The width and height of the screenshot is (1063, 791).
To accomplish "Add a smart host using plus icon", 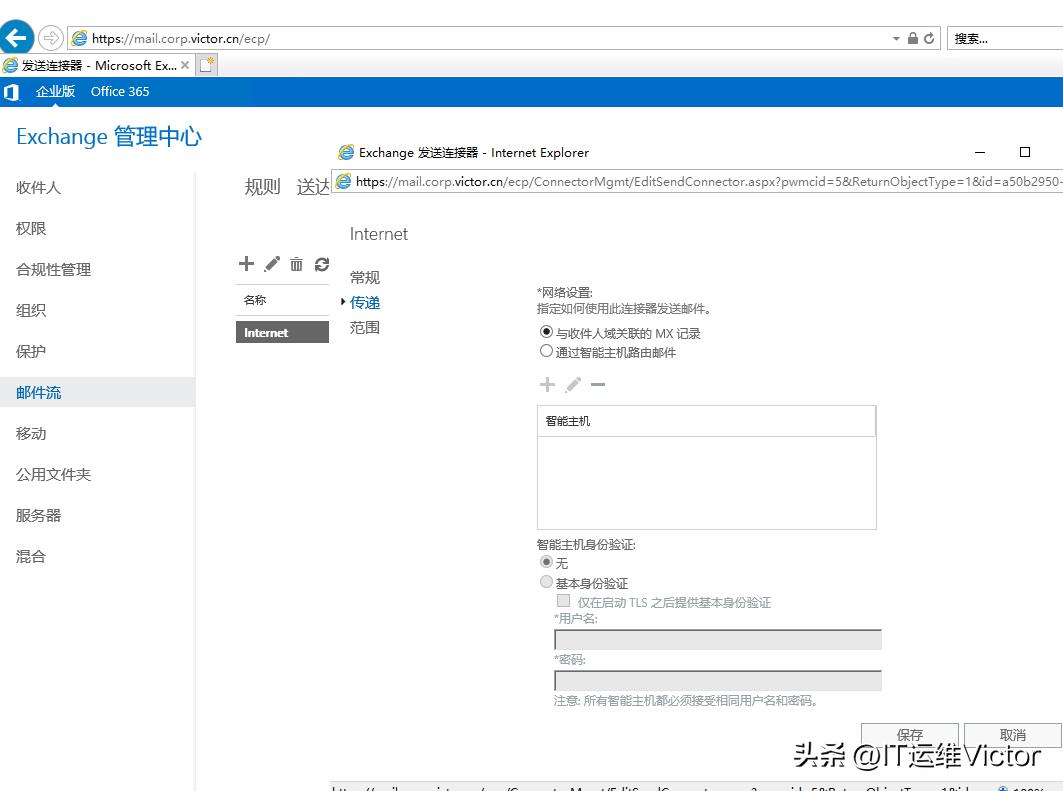I will click(547, 384).
